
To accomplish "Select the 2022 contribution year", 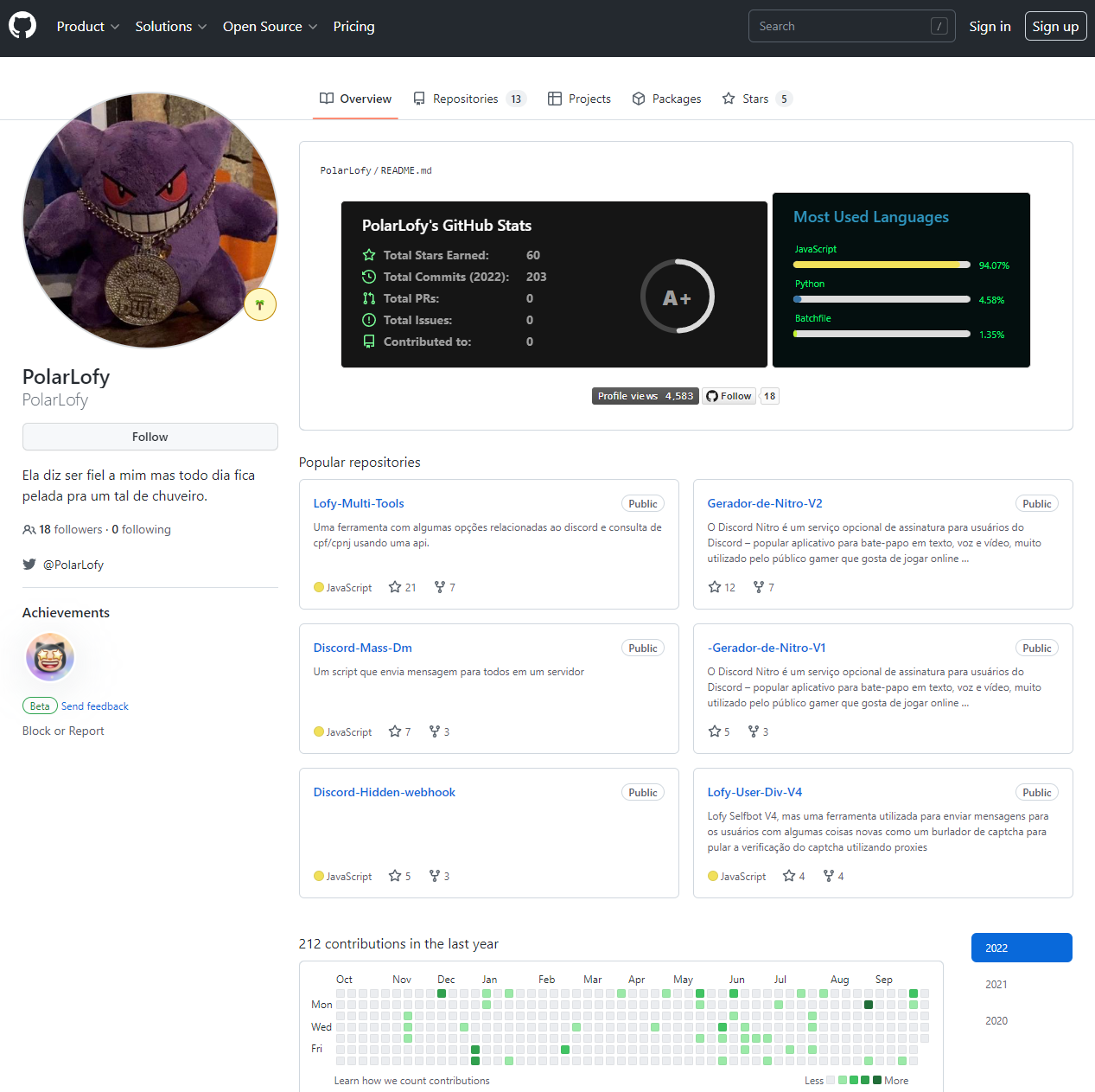I will [x=1021, y=948].
